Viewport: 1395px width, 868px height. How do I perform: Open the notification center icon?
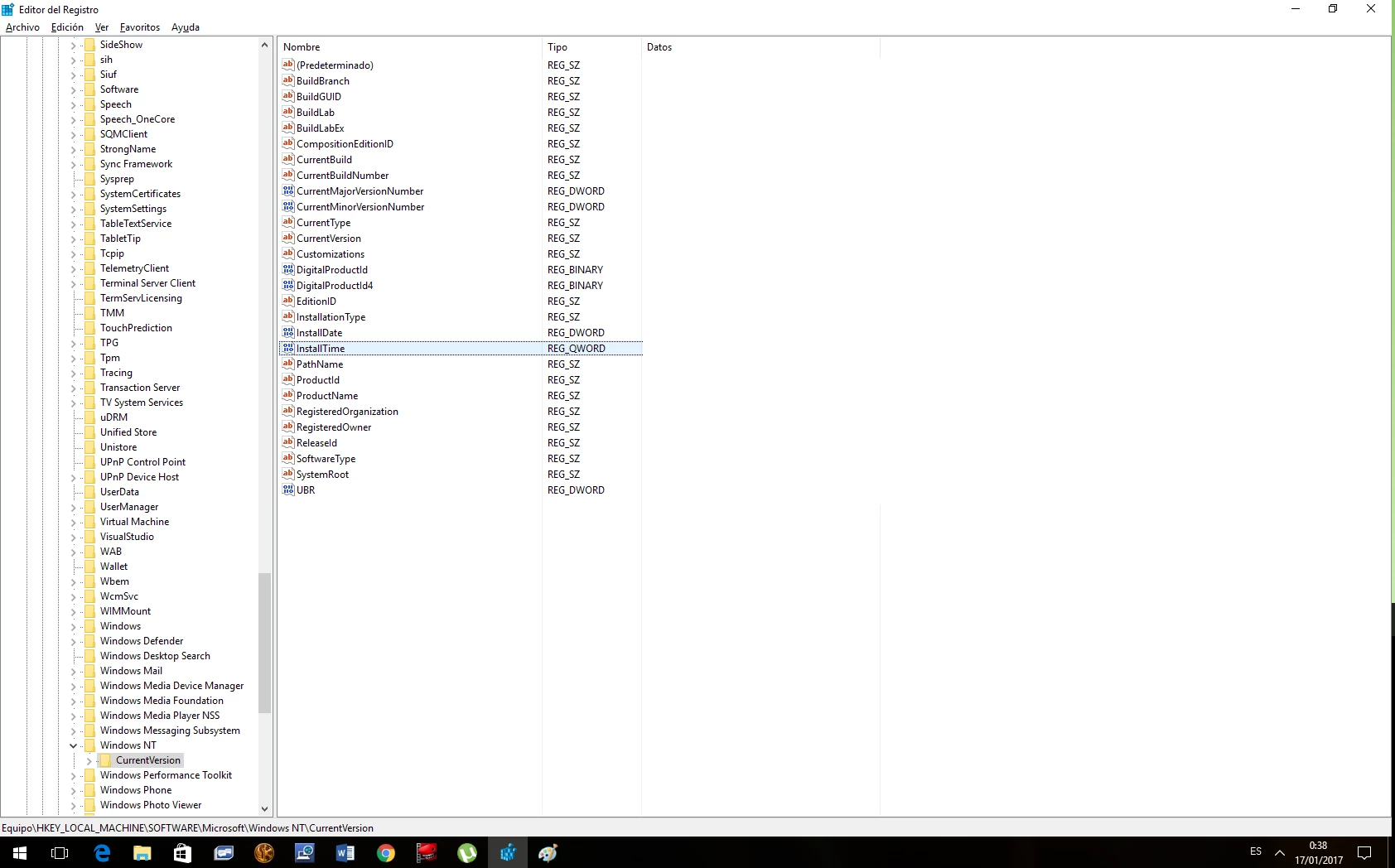(x=1364, y=852)
